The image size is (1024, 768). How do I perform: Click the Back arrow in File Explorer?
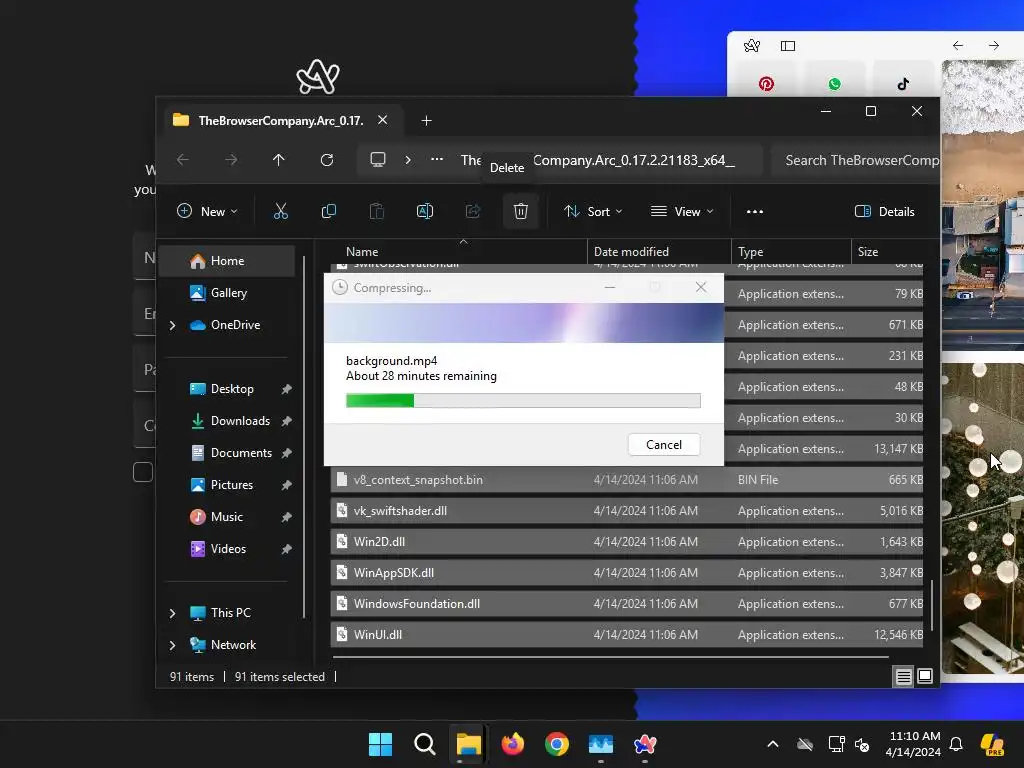tap(183, 160)
